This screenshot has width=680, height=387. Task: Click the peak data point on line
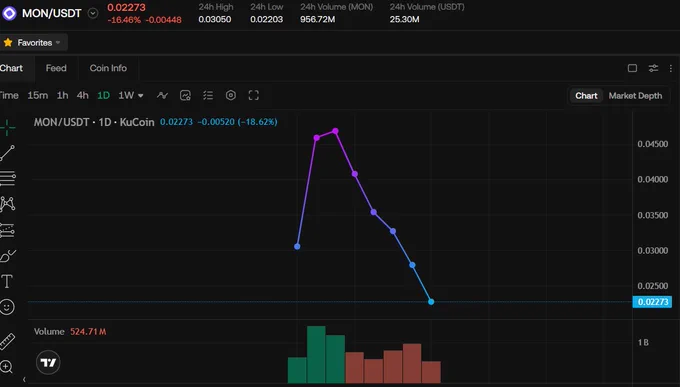[x=335, y=131]
